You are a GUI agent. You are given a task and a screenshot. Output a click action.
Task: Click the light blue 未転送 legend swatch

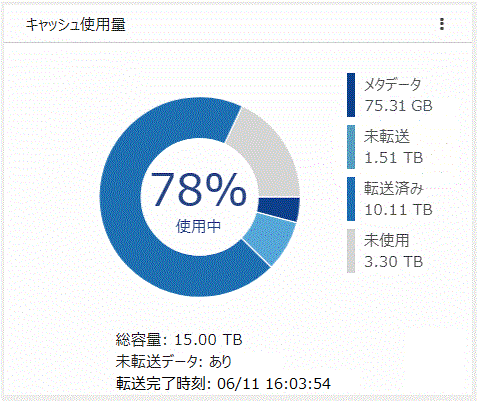[x=351, y=147]
